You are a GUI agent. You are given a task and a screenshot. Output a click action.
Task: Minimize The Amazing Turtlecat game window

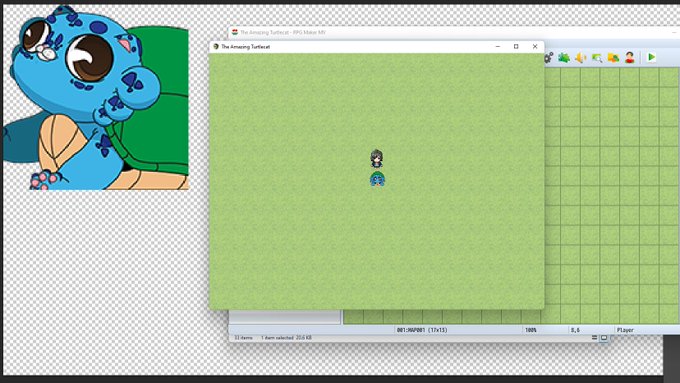click(498, 46)
